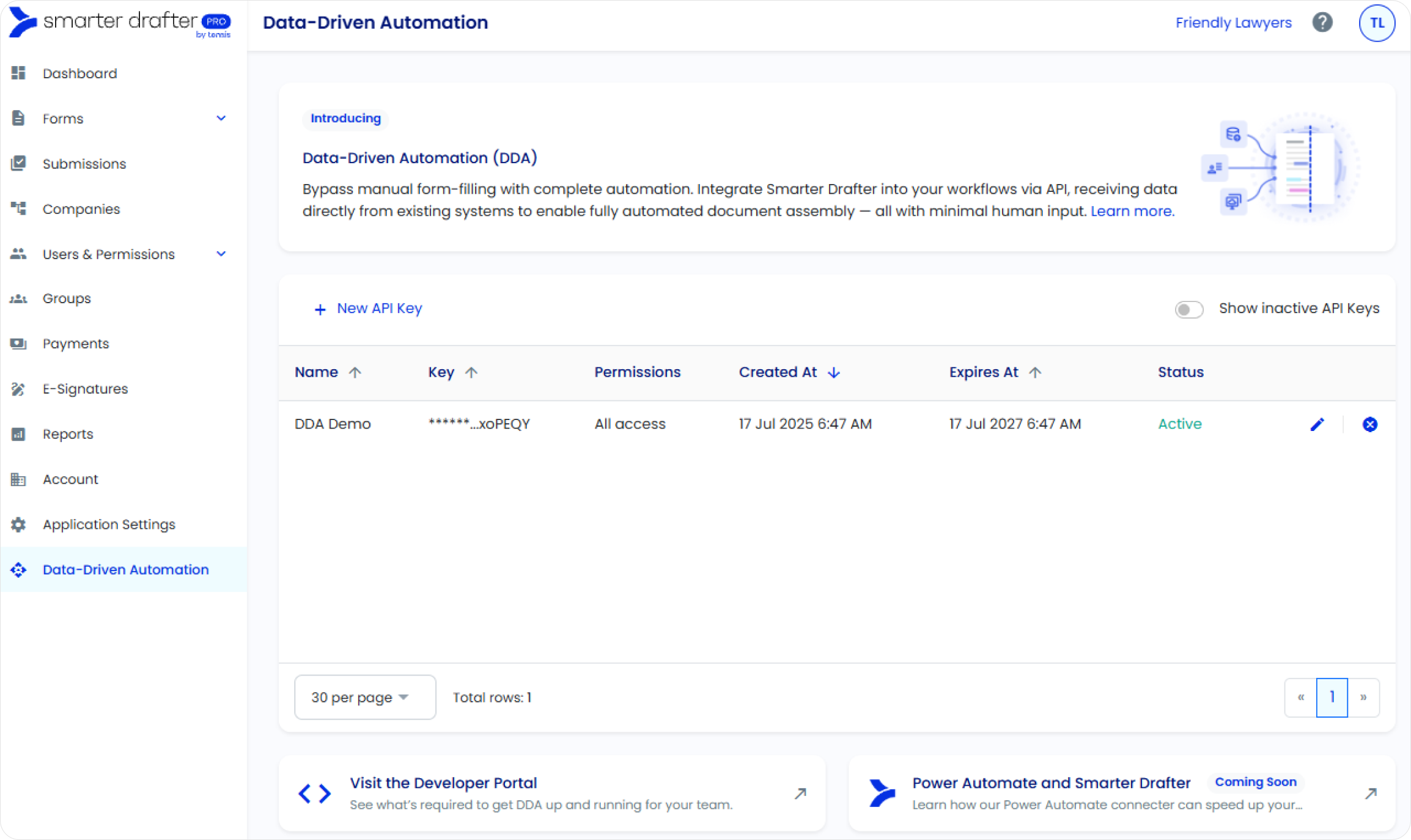Click the Users & Permissions people icon
Screen dimensions: 1411x840
click(x=18, y=254)
